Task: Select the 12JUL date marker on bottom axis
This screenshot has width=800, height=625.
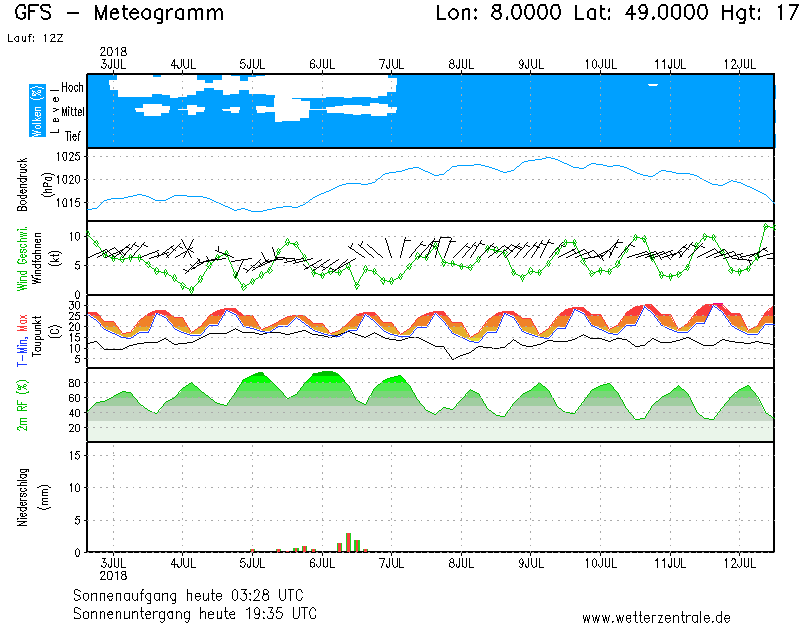Action: pos(739,564)
